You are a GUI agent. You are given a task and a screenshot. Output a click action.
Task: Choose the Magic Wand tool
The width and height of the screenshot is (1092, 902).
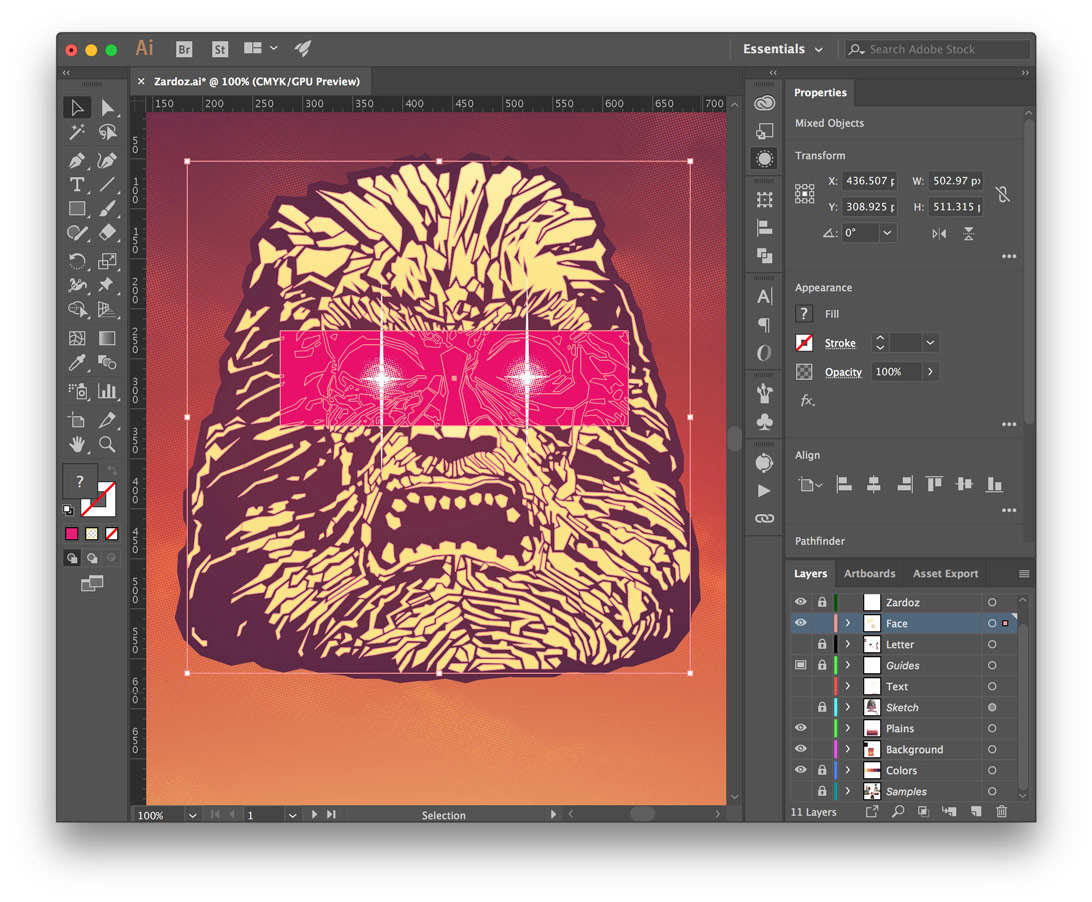77,132
